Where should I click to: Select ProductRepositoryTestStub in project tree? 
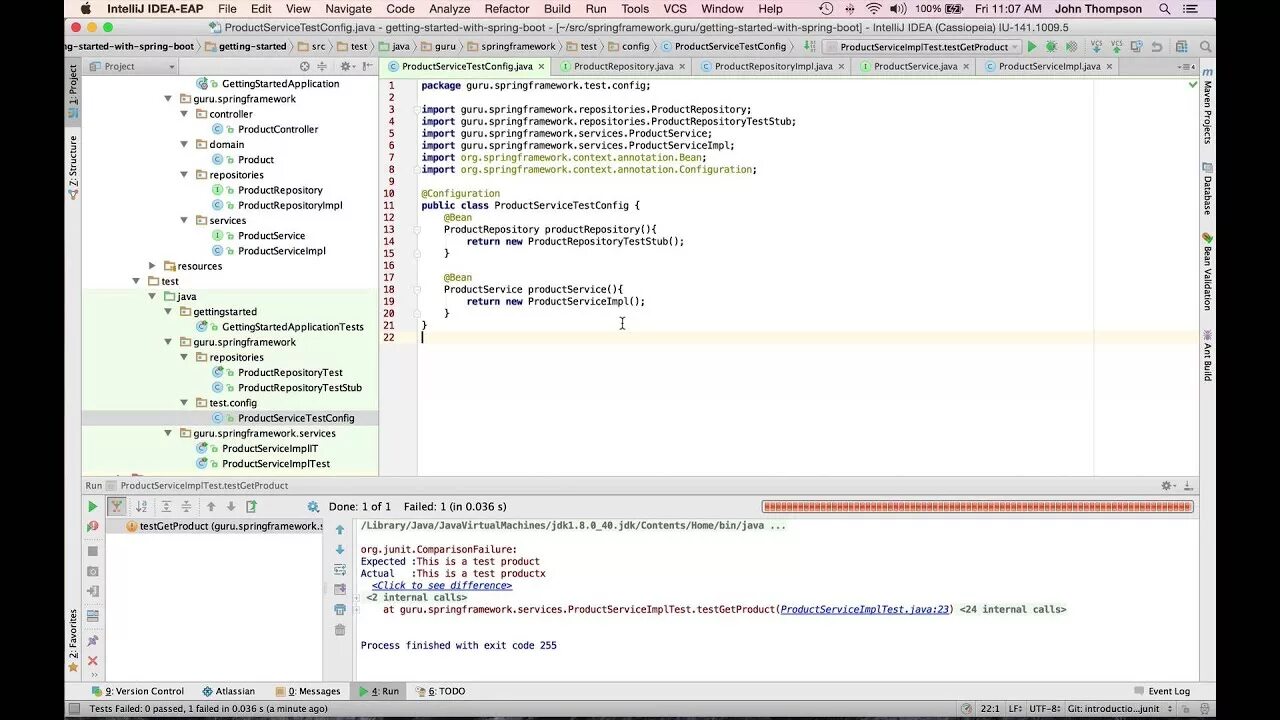(300, 388)
